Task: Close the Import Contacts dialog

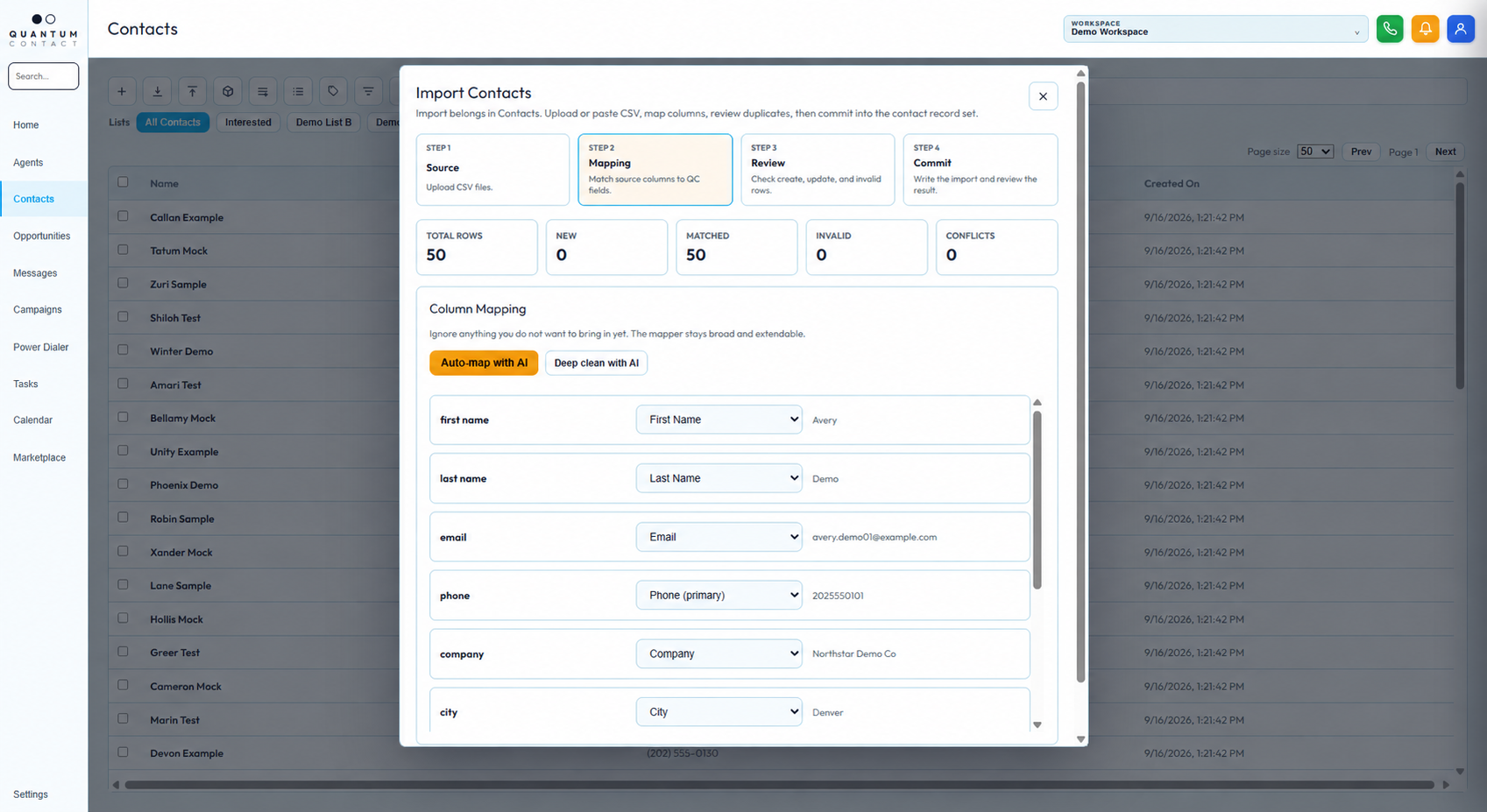Action: (1043, 96)
